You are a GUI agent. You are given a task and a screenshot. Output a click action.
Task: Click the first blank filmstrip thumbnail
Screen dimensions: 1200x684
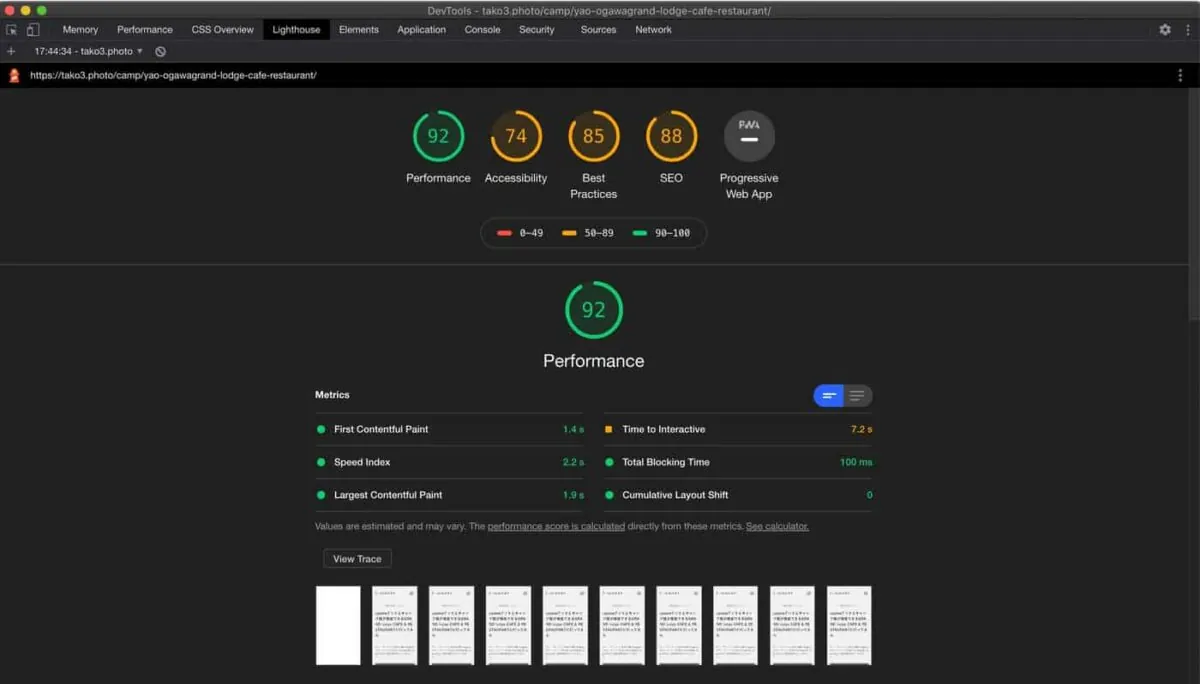[x=338, y=625]
